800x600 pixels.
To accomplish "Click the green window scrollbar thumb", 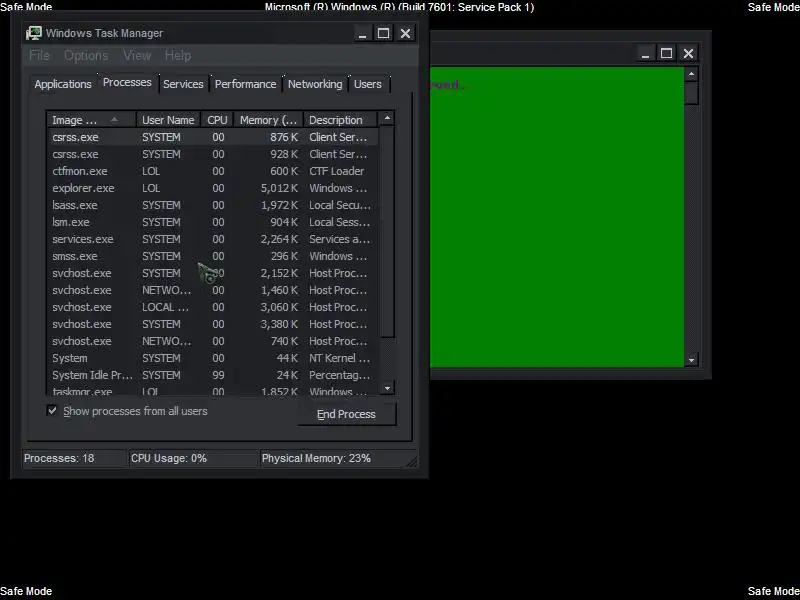I will pyautogui.click(x=691, y=93).
